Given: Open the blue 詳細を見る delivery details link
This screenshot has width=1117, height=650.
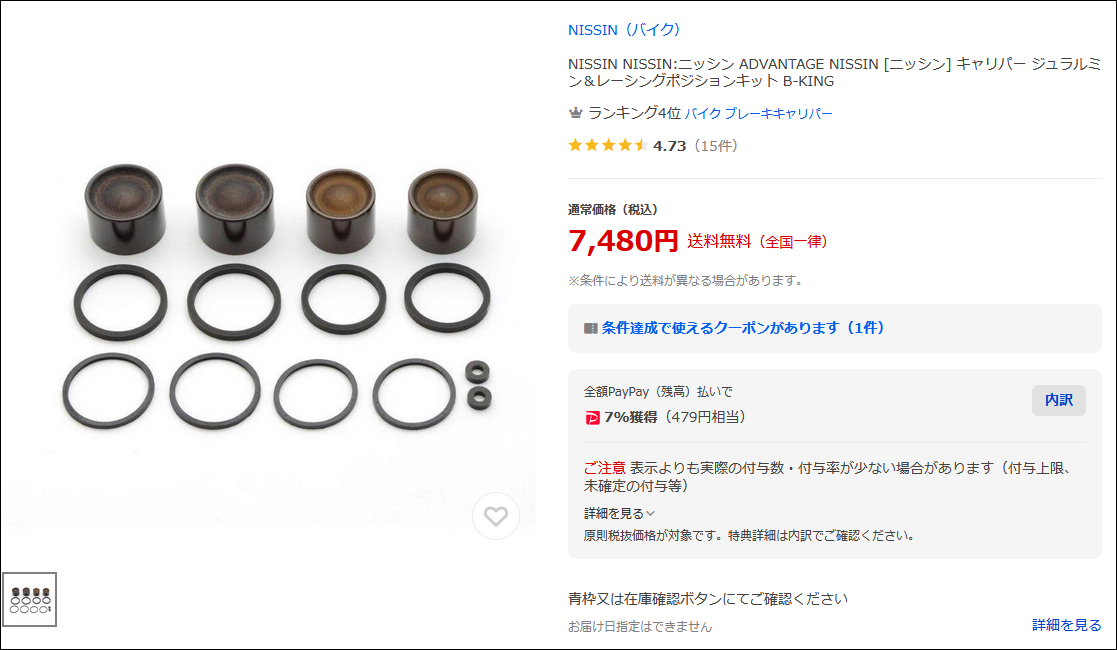Looking at the screenshot, I should point(1066,625).
